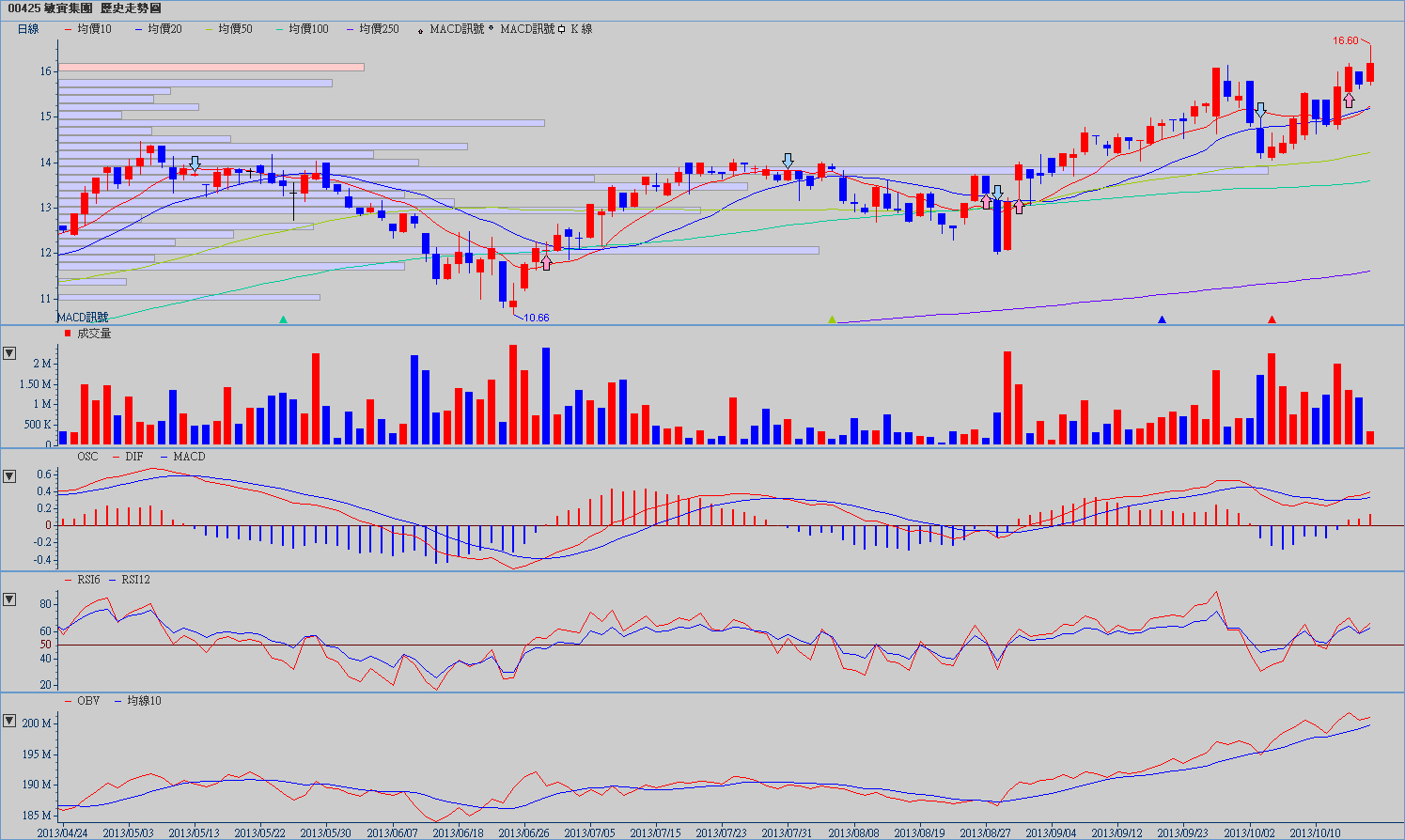Click the K線 legend item
This screenshot has height=840, width=1405.
[576, 29]
